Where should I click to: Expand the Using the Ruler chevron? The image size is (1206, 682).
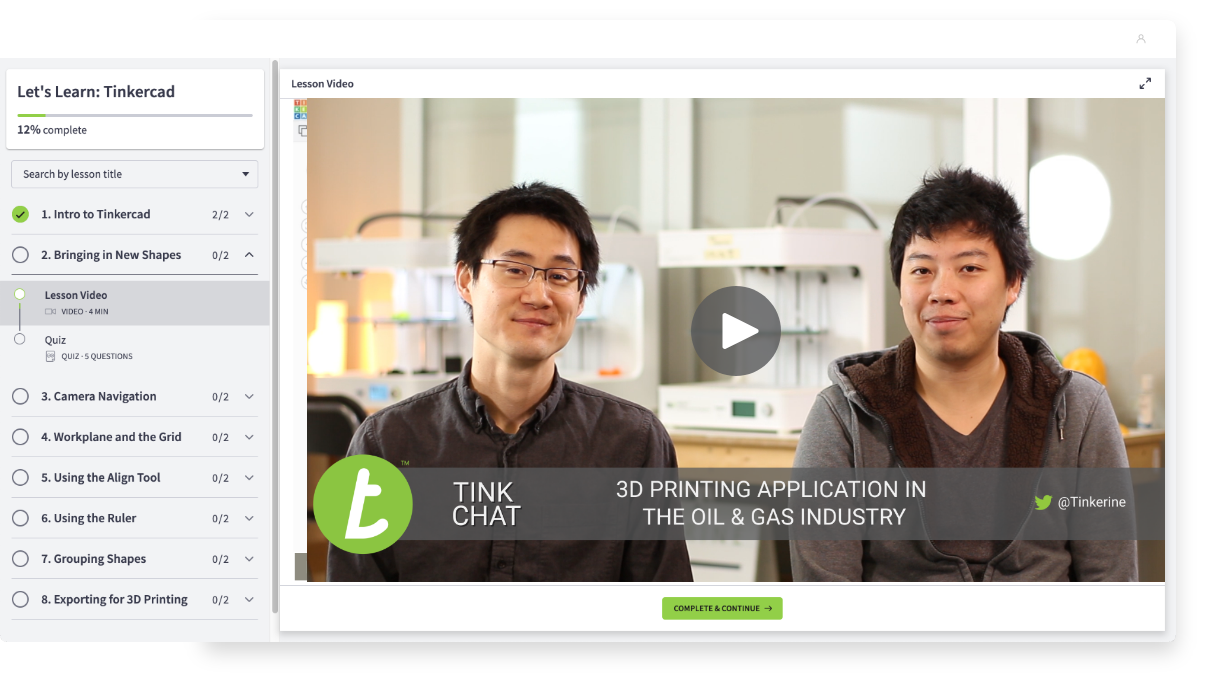click(x=249, y=518)
